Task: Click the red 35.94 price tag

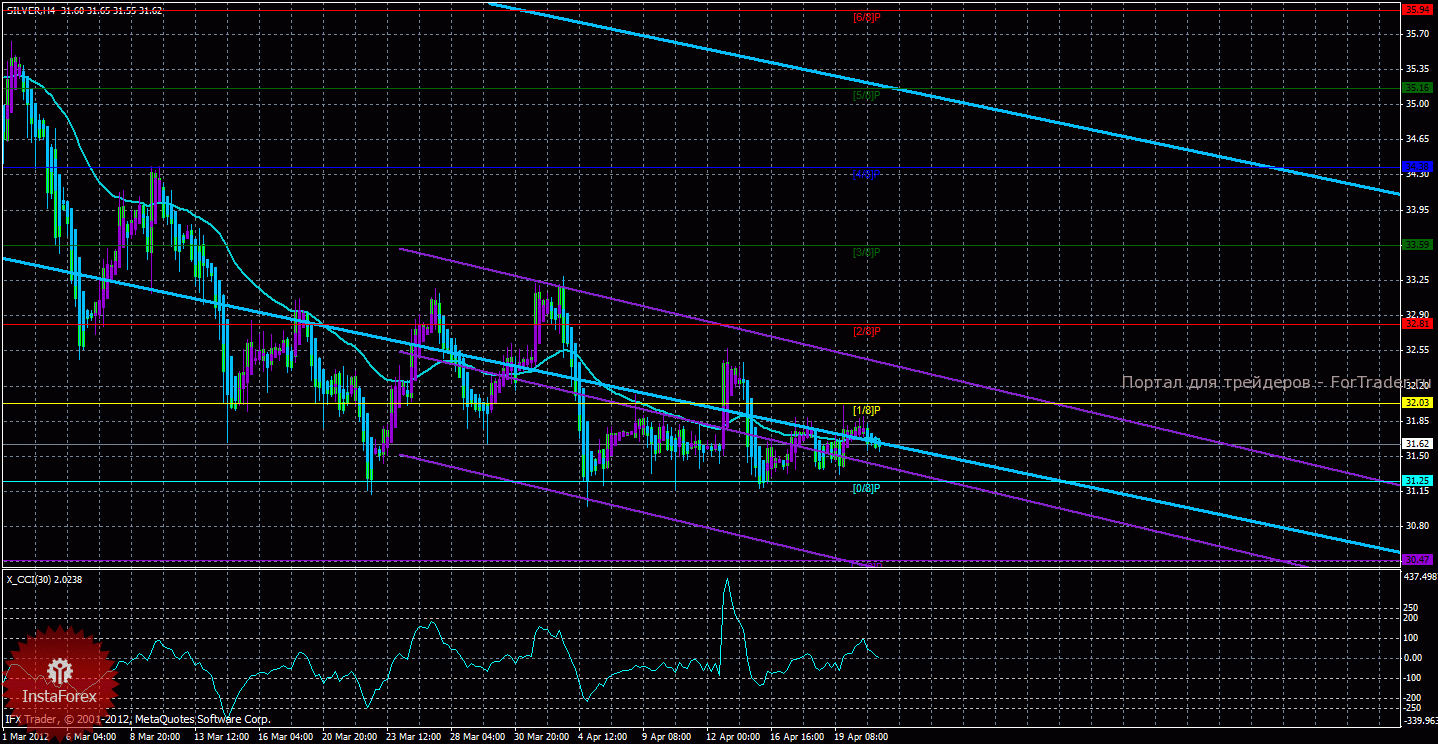Action: (1417, 9)
